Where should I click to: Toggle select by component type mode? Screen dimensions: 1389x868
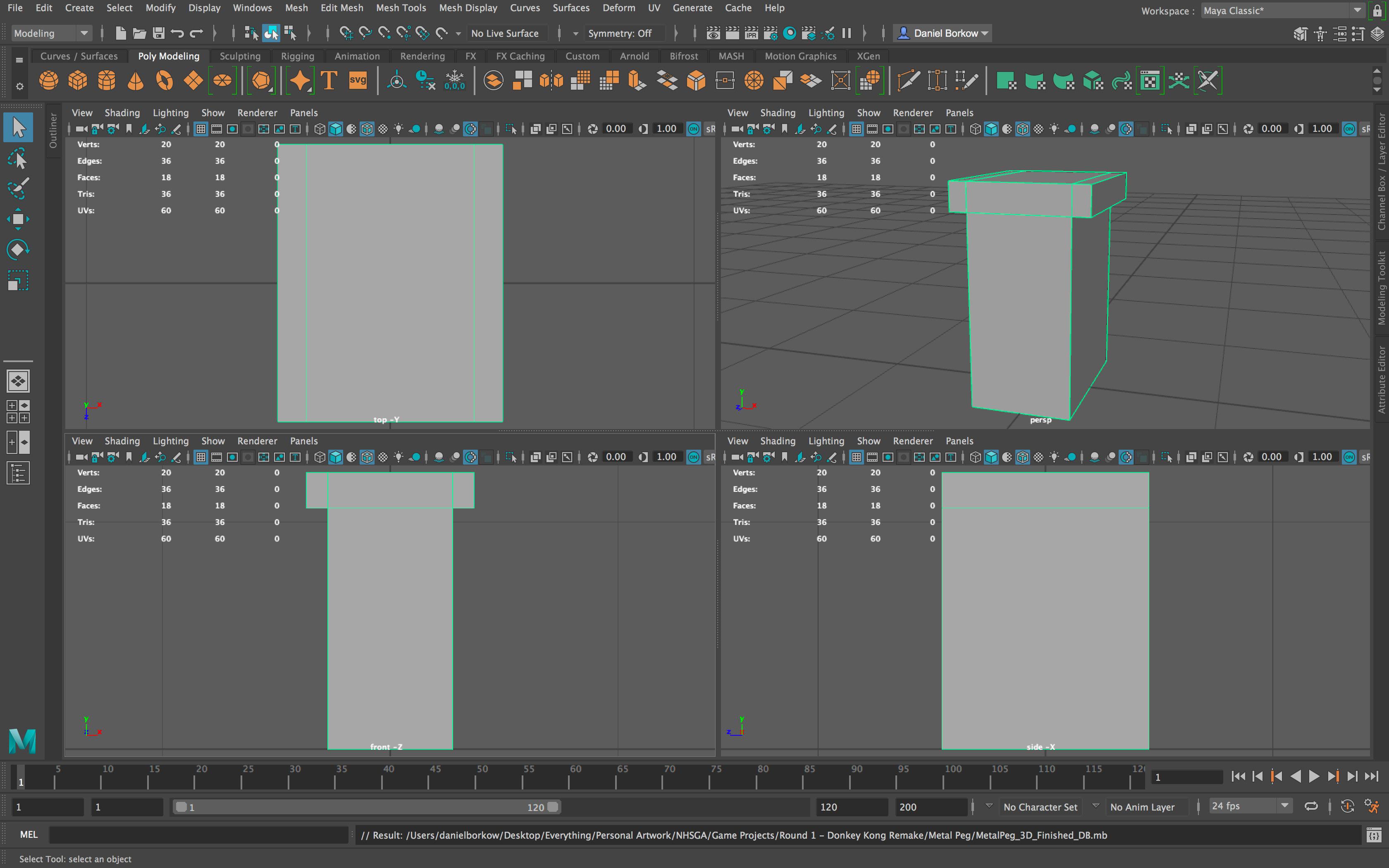tap(290, 33)
